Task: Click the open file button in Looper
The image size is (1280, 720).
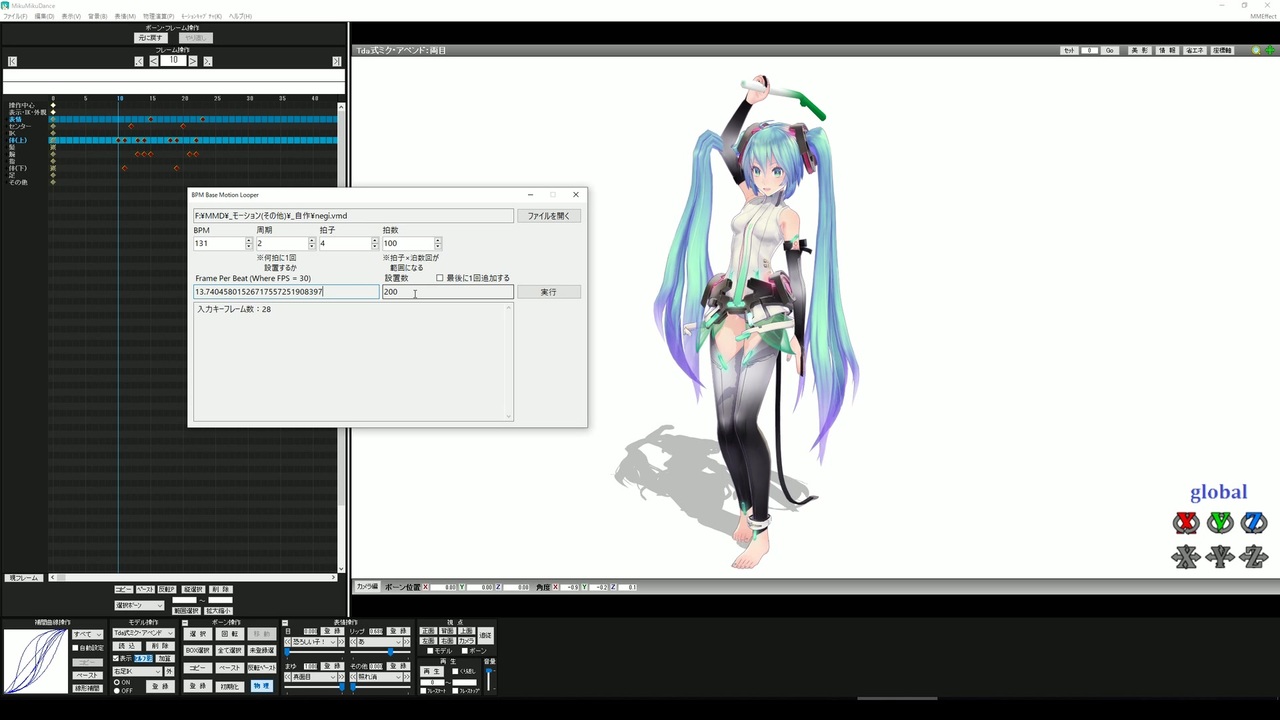Action: pos(548,216)
